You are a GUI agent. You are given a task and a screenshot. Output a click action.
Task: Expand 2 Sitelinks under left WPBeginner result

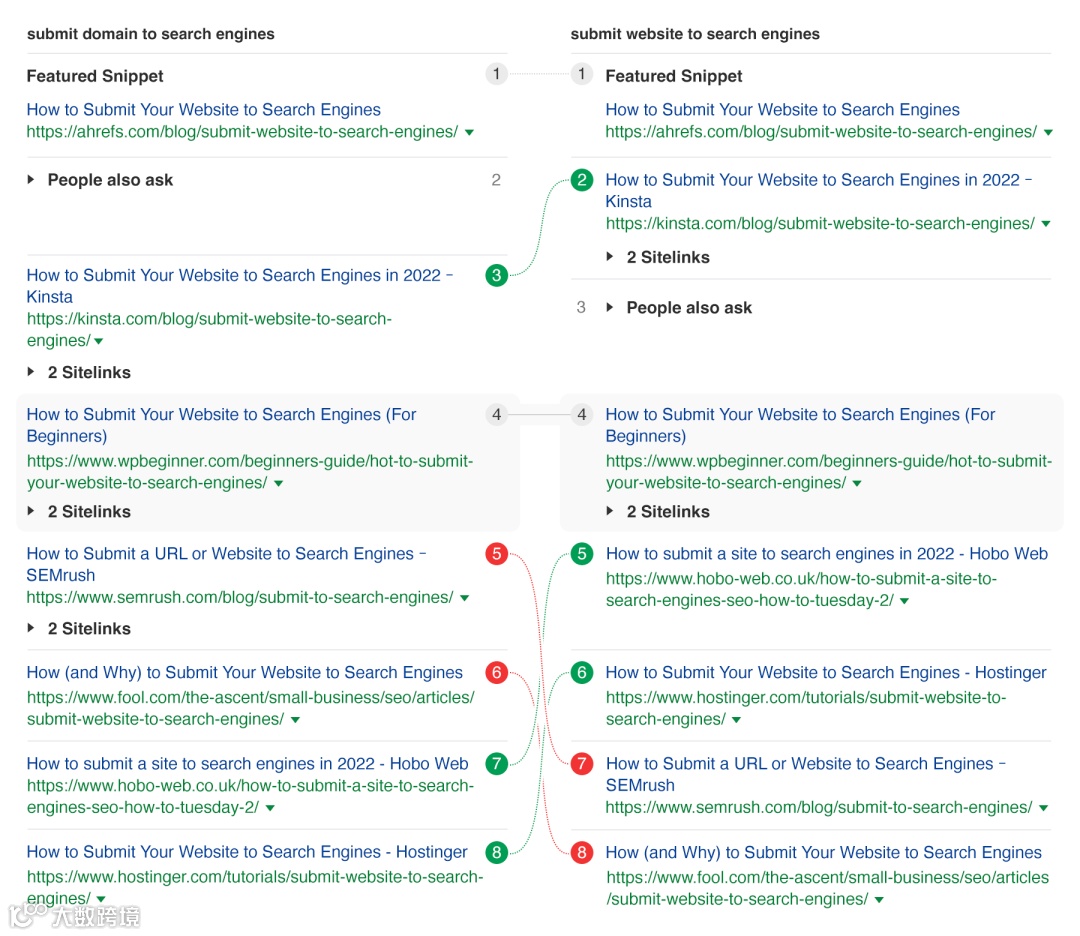coord(79,512)
